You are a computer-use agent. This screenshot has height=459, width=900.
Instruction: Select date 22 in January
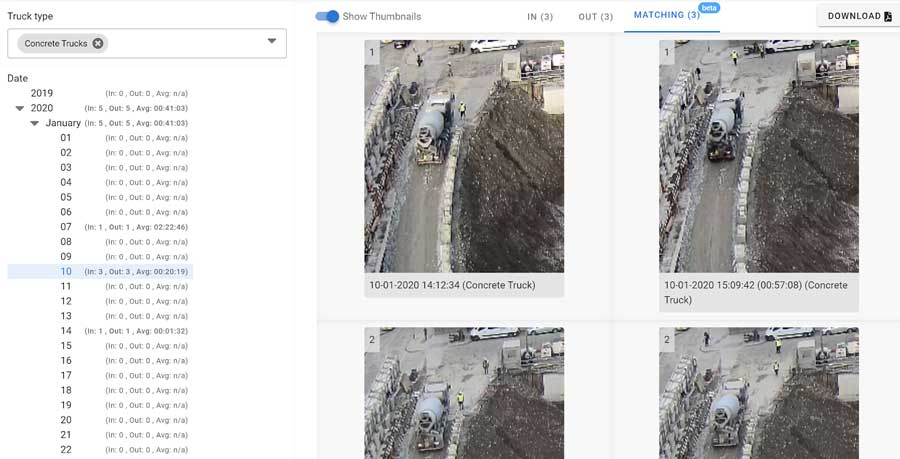tap(100, 450)
